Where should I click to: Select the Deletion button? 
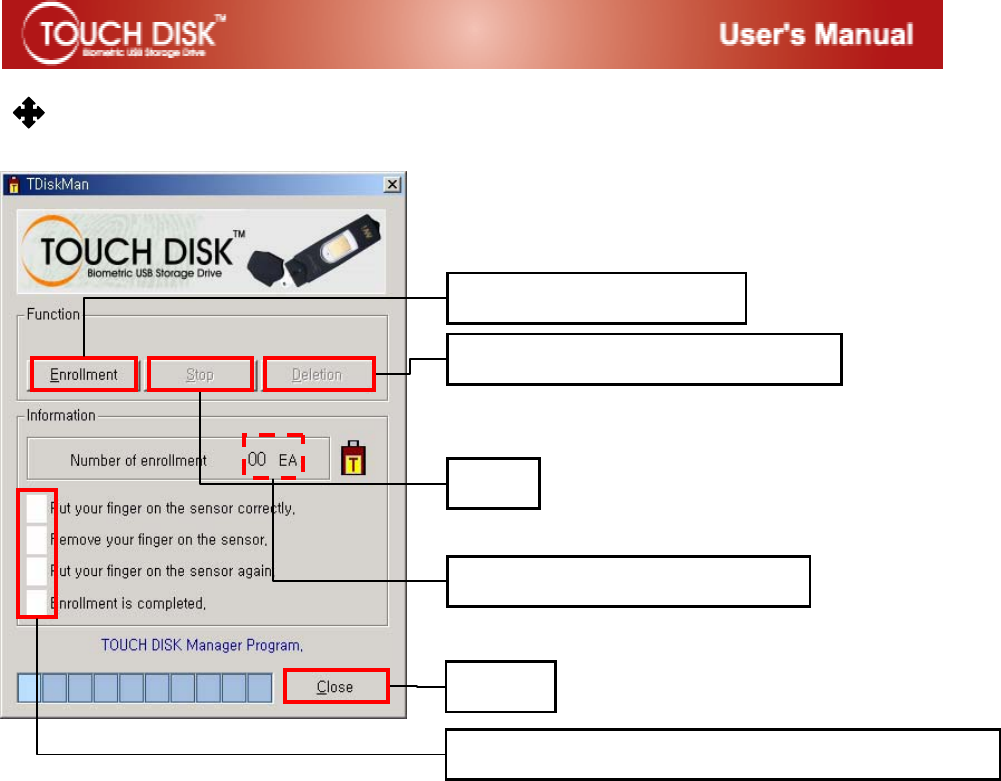(x=317, y=374)
